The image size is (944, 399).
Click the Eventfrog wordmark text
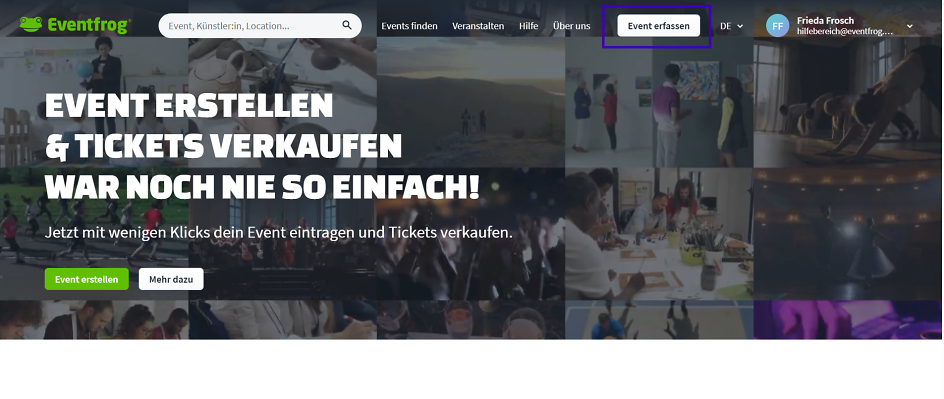coord(89,25)
